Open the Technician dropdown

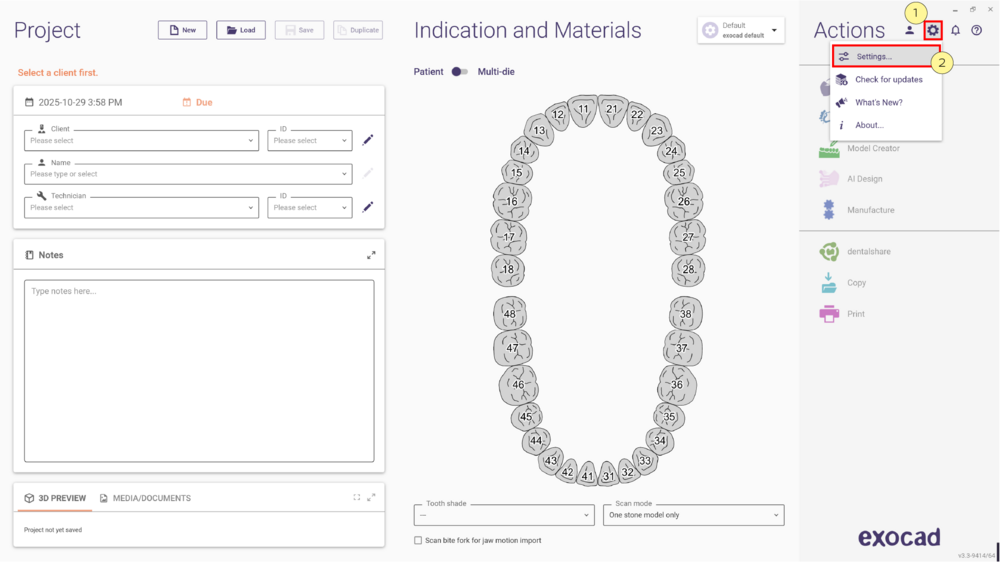point(142,207)
